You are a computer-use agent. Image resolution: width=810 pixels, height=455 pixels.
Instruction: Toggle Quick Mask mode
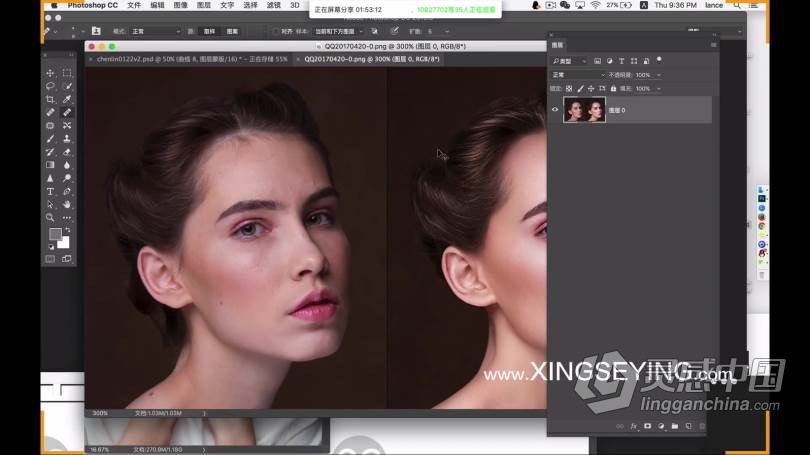(x=50, y=259)
